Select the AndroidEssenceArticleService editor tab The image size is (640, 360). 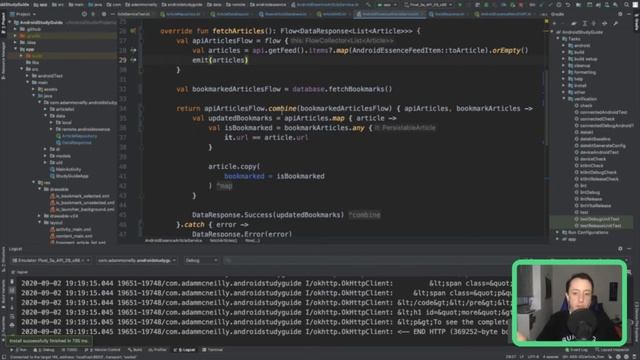(x=390, y=14)
